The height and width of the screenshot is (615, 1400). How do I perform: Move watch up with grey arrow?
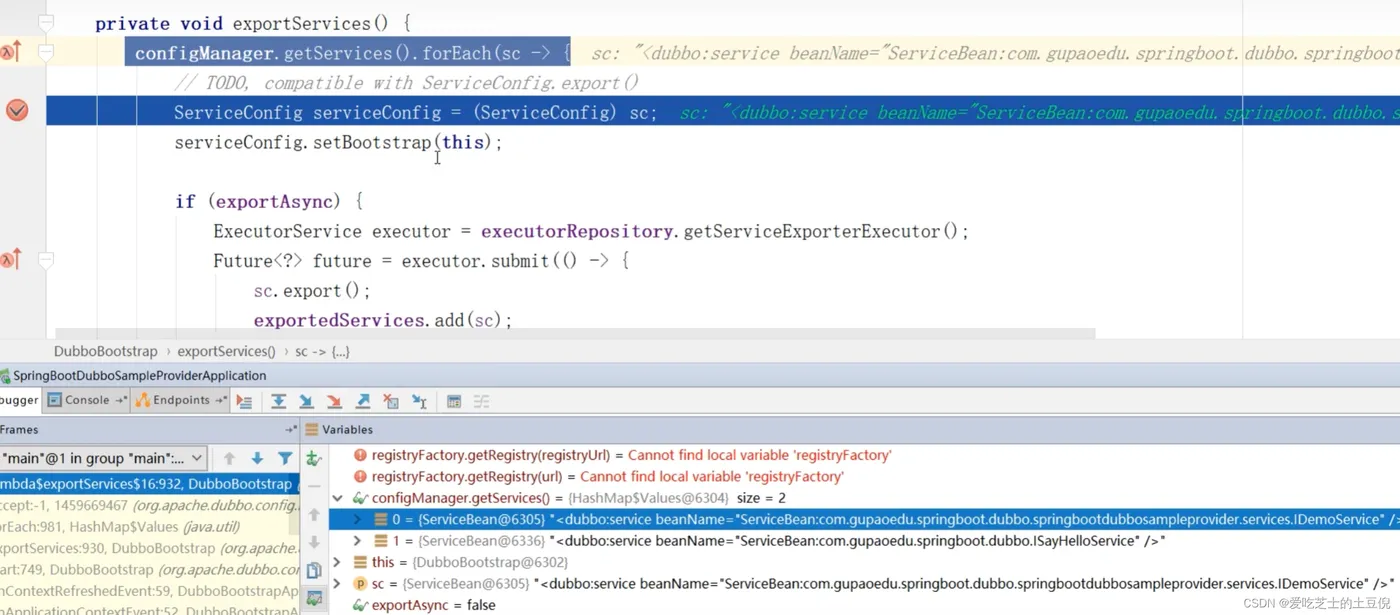pyautogui.click(x=314, y=514)
